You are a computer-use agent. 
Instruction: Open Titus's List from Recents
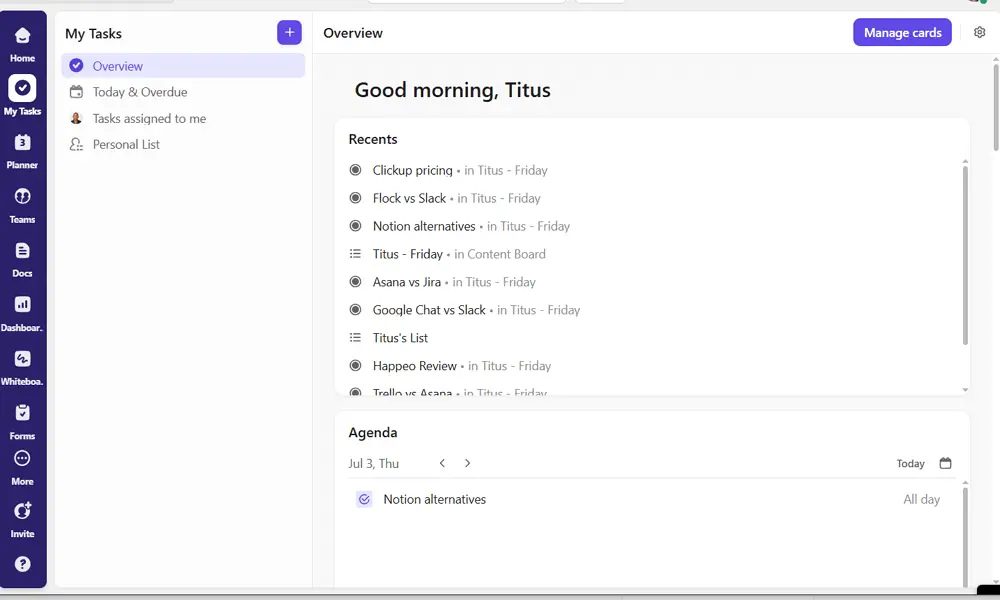tap(401, 338)
